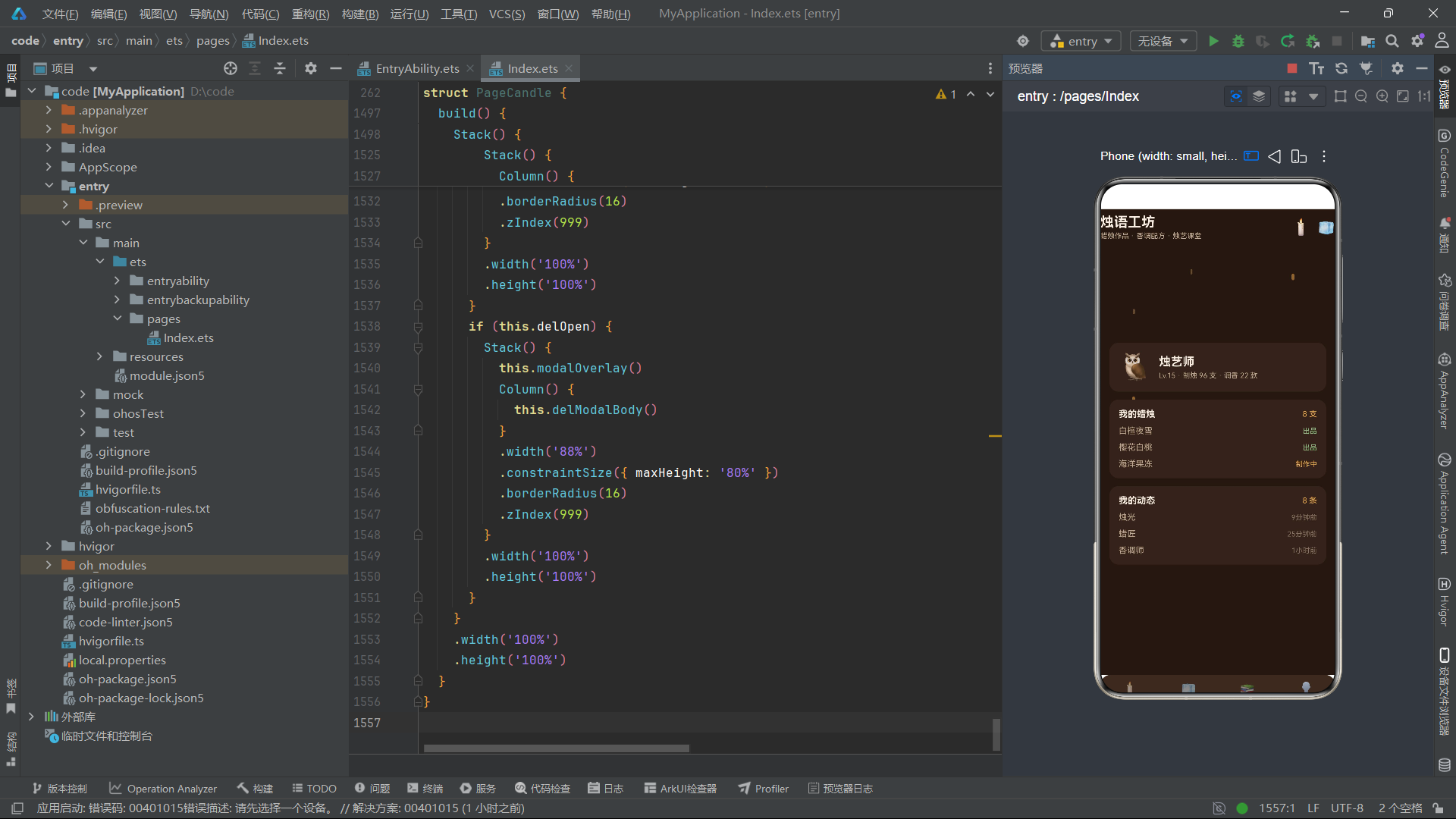Open the ArkUI检查器 tool window
Screen dimensions: 1456x819
click(680, 789)
